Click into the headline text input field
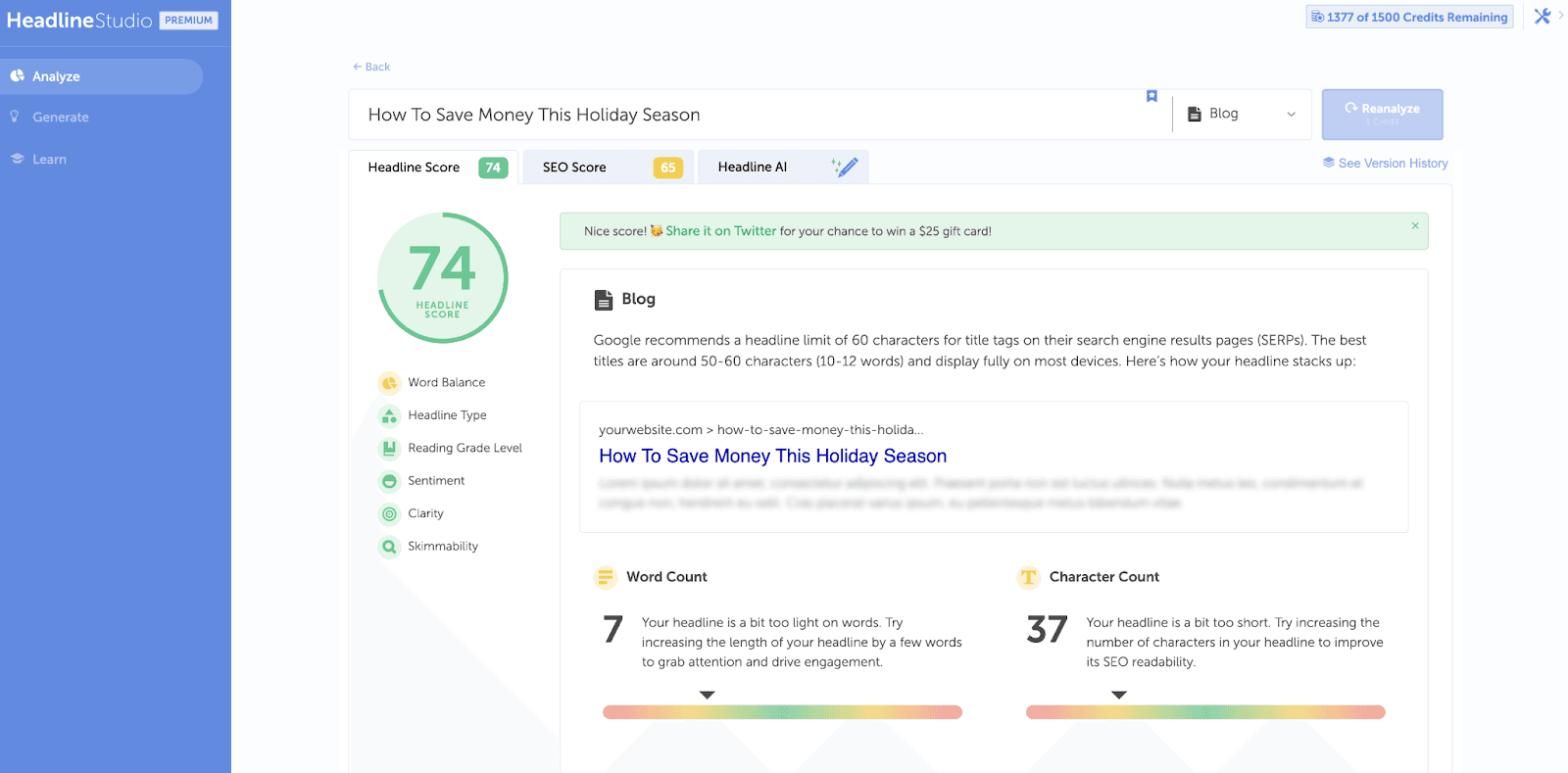 click(745, 115)
